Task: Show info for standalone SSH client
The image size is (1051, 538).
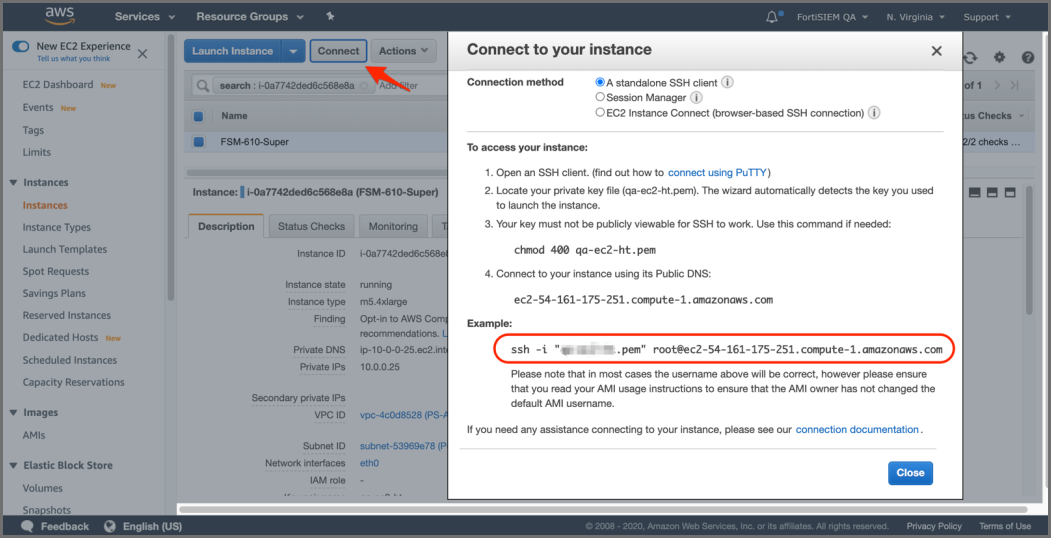Action: [727, 82]
